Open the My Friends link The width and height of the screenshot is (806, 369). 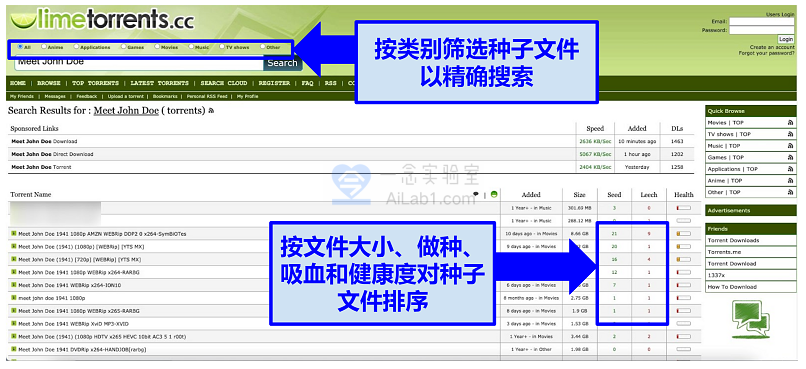click(x=22, y=96)
